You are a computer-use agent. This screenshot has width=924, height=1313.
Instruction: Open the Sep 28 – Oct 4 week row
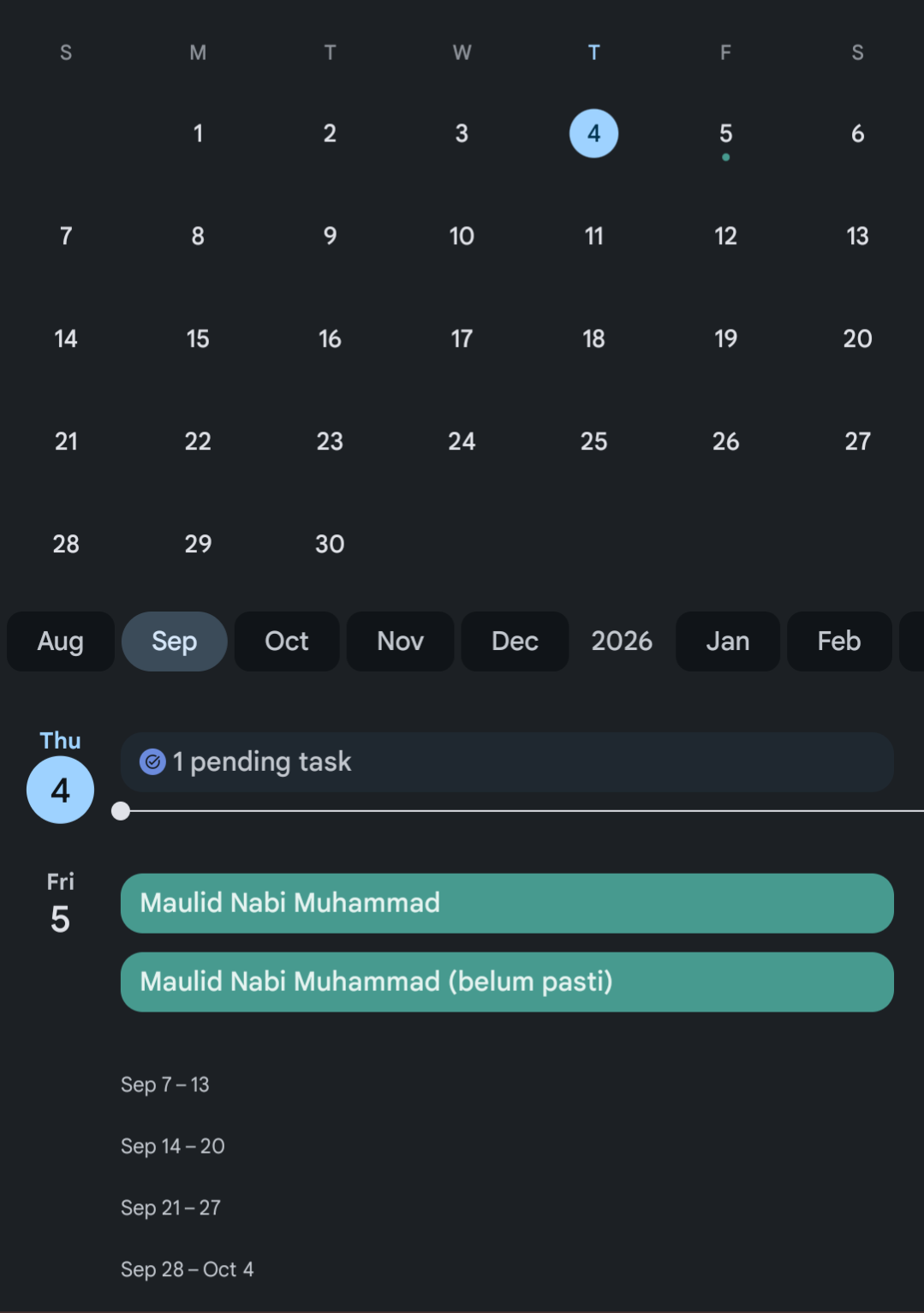pyautogui.click(x=188, y=1270)
